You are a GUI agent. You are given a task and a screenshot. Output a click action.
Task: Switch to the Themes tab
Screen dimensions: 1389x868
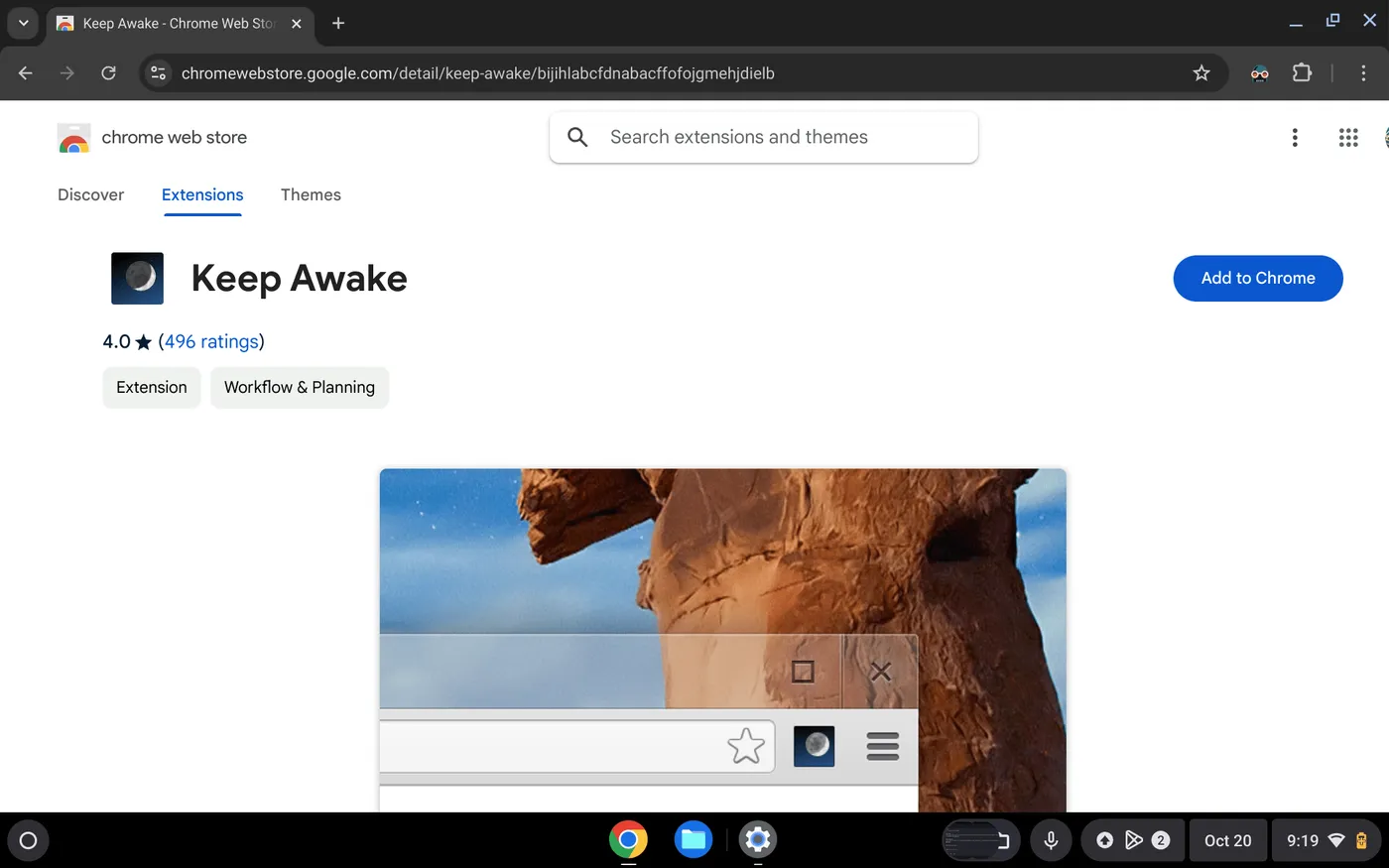tap(311, 194)
